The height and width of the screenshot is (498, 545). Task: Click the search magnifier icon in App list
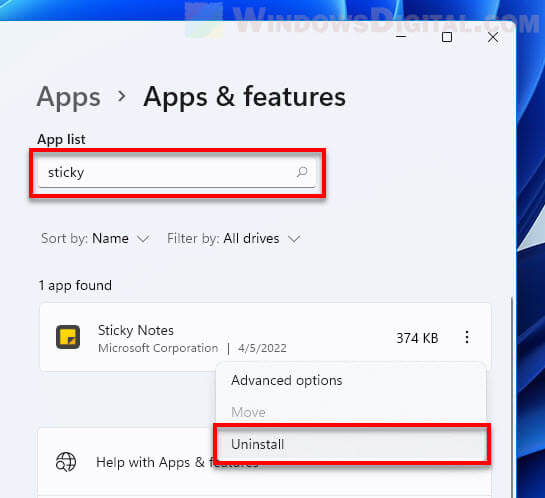(x=302, y=172)
